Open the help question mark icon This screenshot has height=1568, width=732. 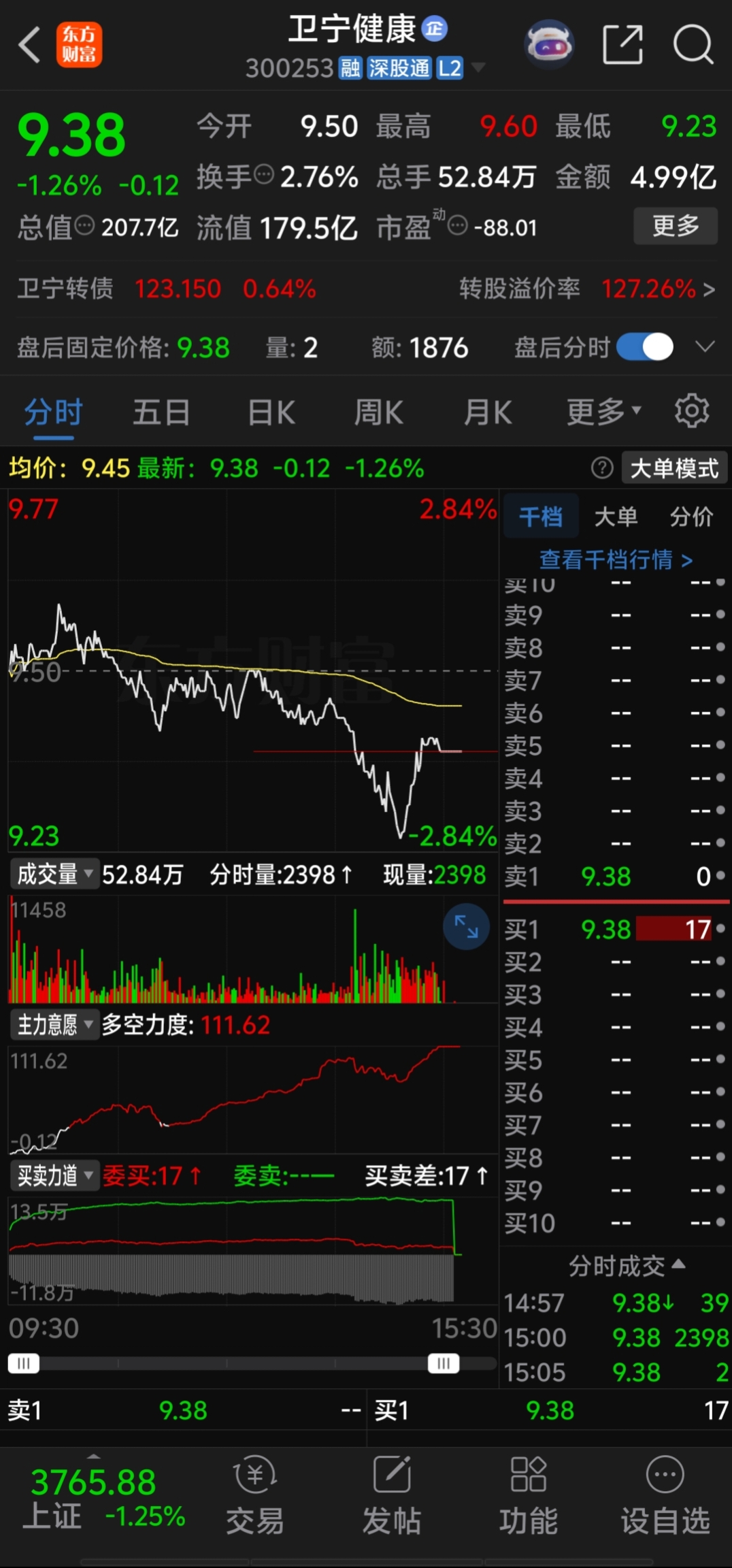pos(602,468)
